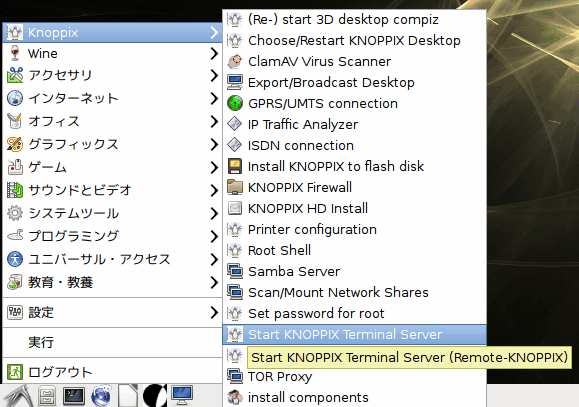This screenshot has height=407, width=579.
Task: Click the インターネット globe icon
Action: pyautogui.click(x=15, y=98)
